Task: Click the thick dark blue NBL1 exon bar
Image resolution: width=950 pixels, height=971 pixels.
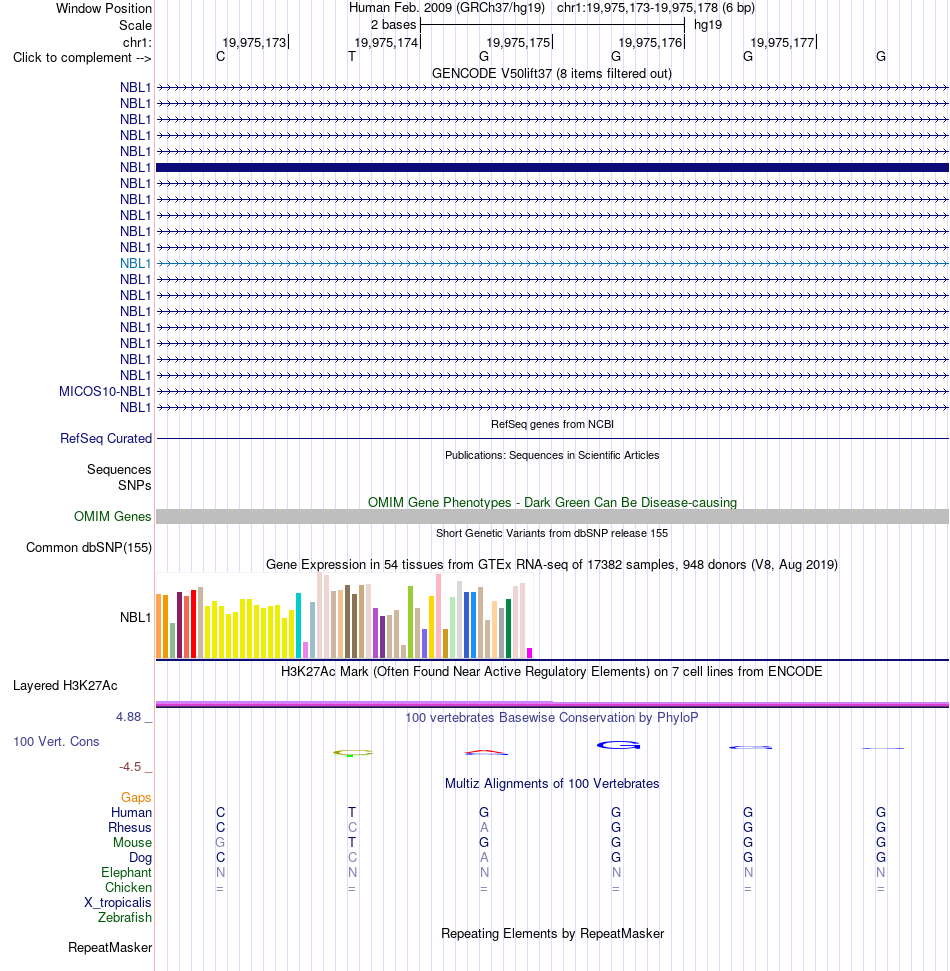Action: (552, 167)
